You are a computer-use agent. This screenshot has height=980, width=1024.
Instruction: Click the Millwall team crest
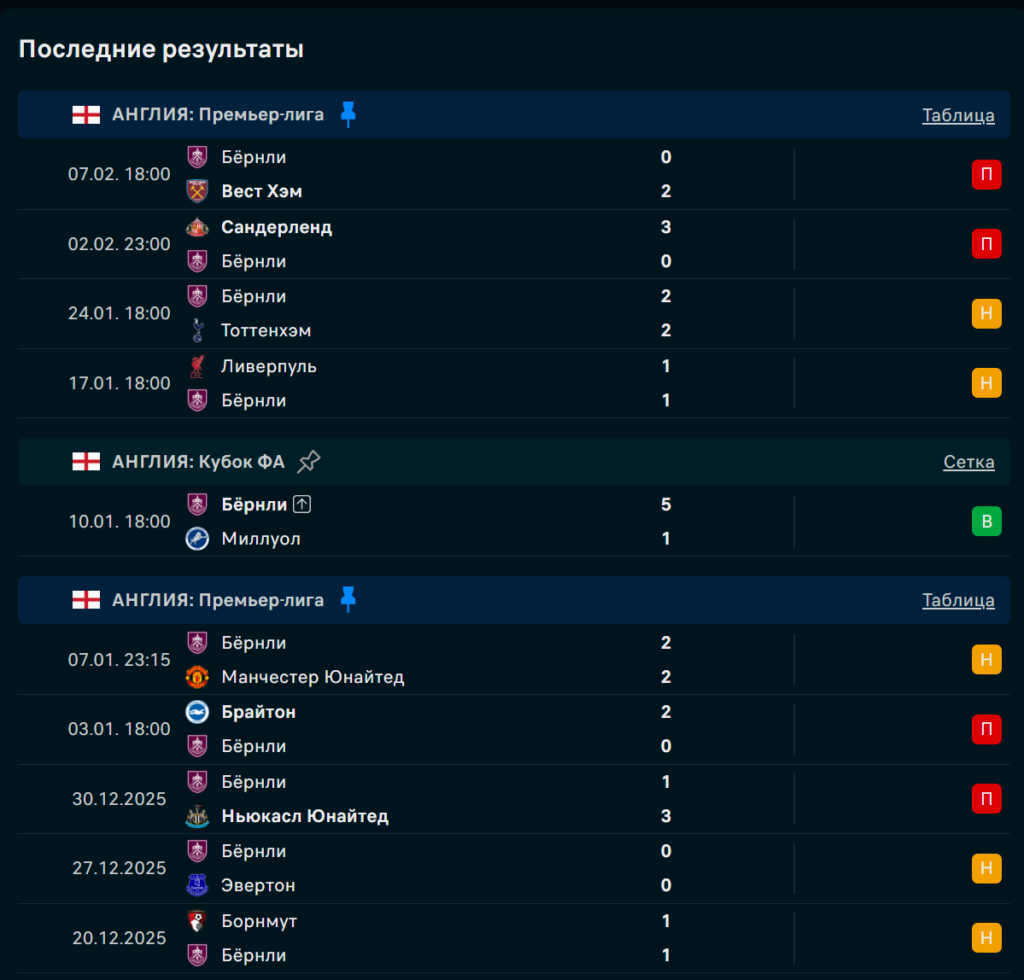pos(197,539)
